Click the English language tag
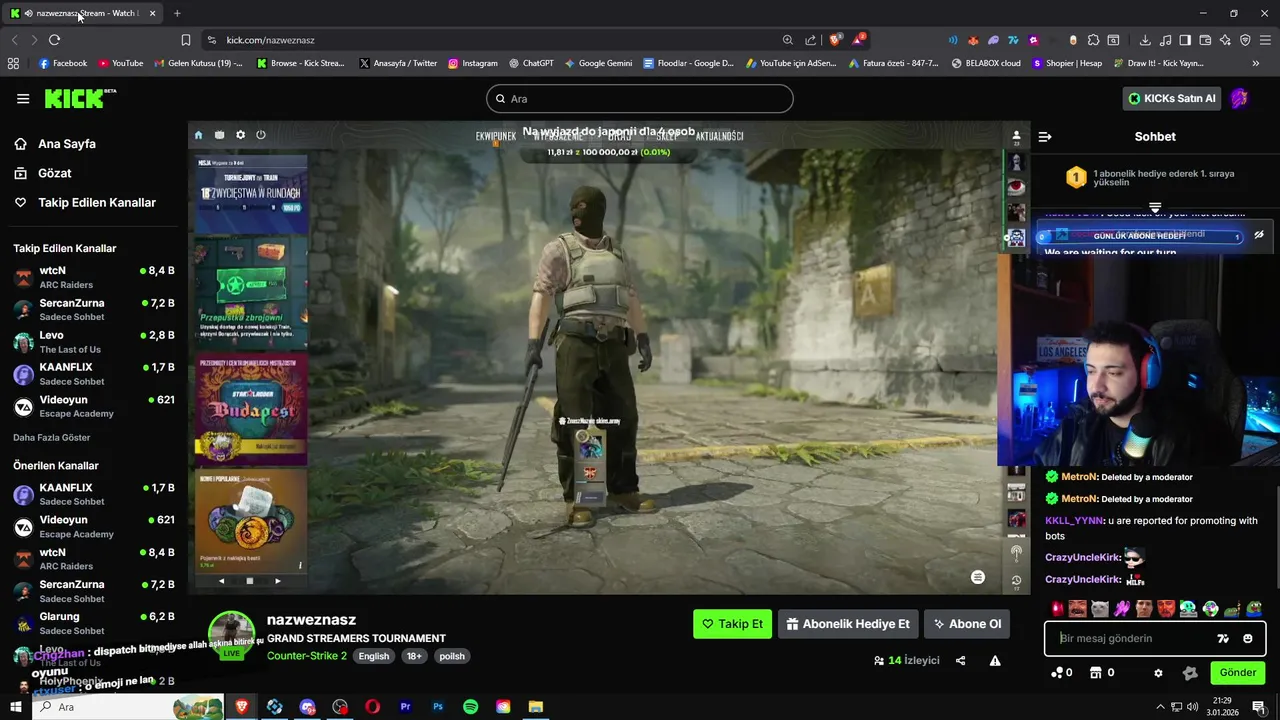The height and width of the screenshot is (720, 1280). tap(374, 656)
